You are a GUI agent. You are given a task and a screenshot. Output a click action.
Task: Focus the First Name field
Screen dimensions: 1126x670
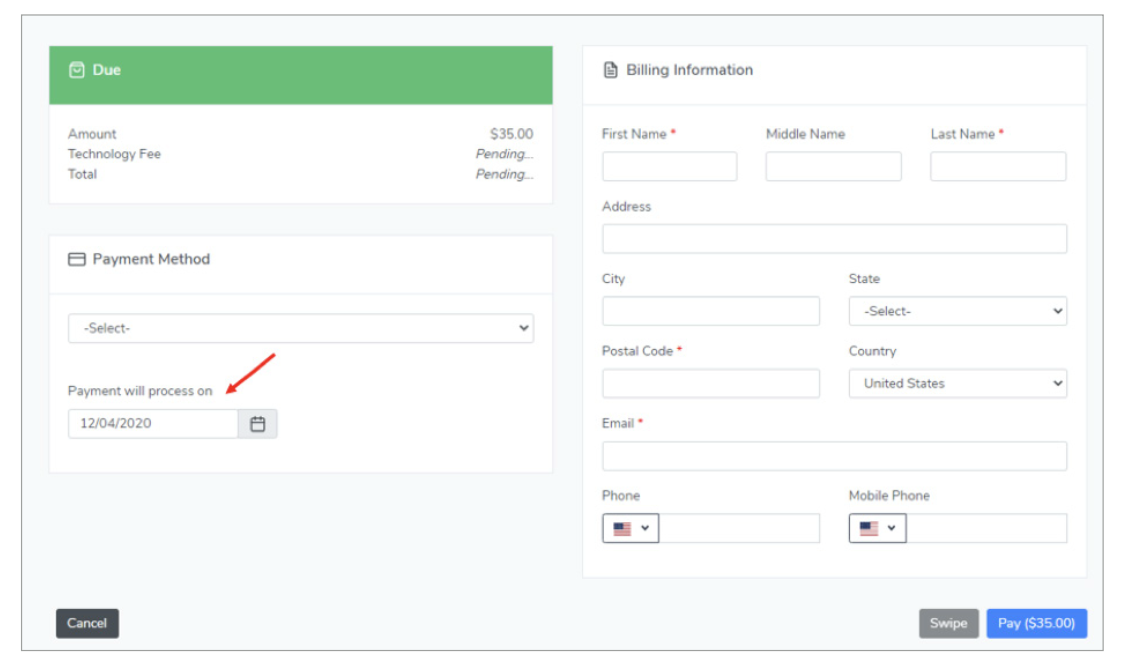tap(669, 166)
